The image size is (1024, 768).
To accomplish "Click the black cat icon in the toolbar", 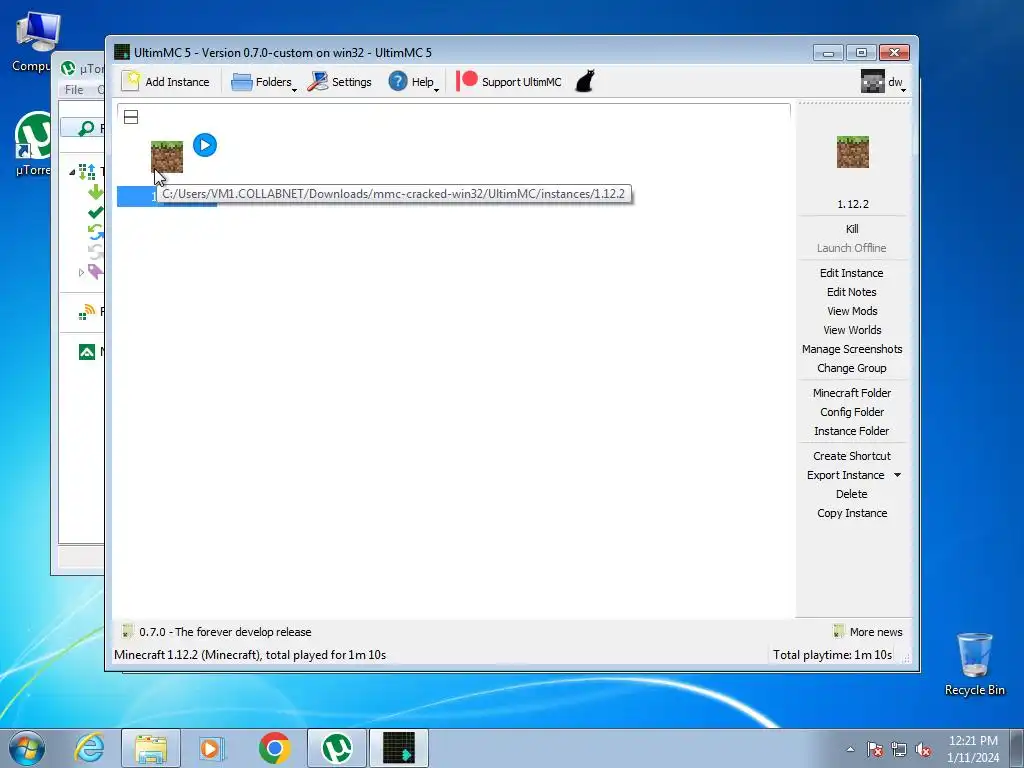I will pos(585,82).
